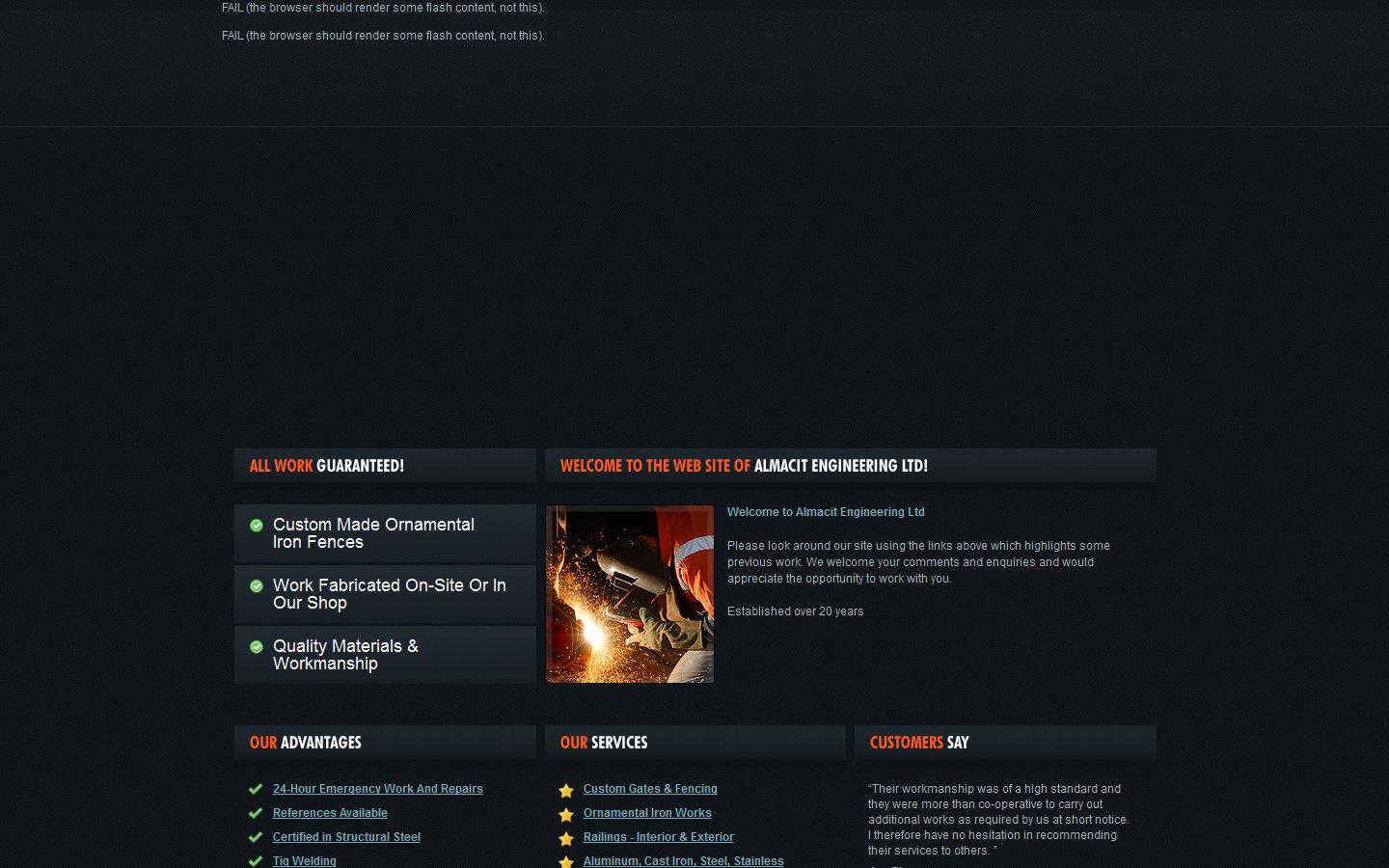Viewport: 1389px width, 868px height.
Task: Click star icon beside Custom Gates & Fencing
Action: click(x=566, y=791)
